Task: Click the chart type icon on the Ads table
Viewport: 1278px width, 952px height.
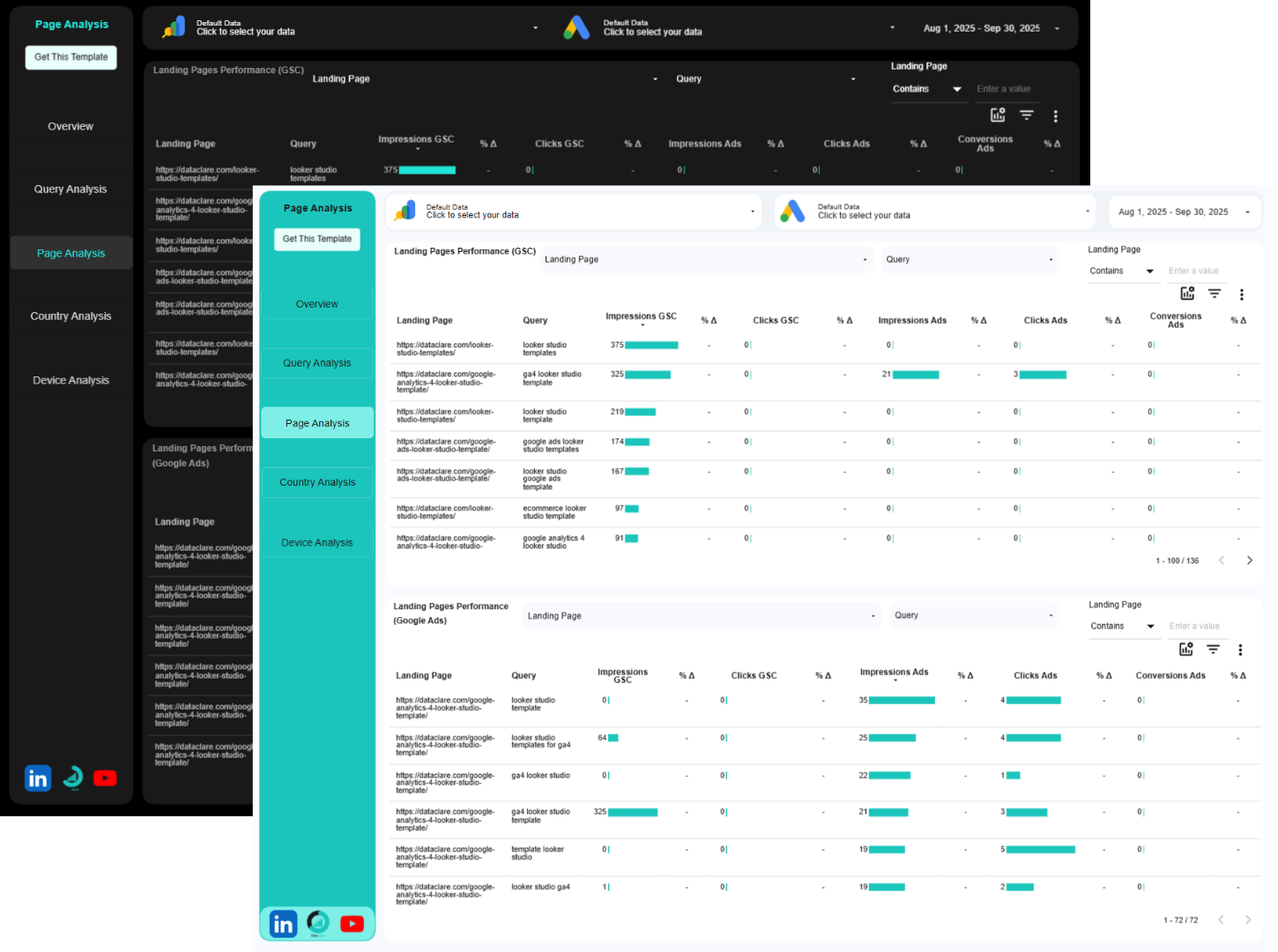Action: pyautogui.click(x=1186, y=650)
